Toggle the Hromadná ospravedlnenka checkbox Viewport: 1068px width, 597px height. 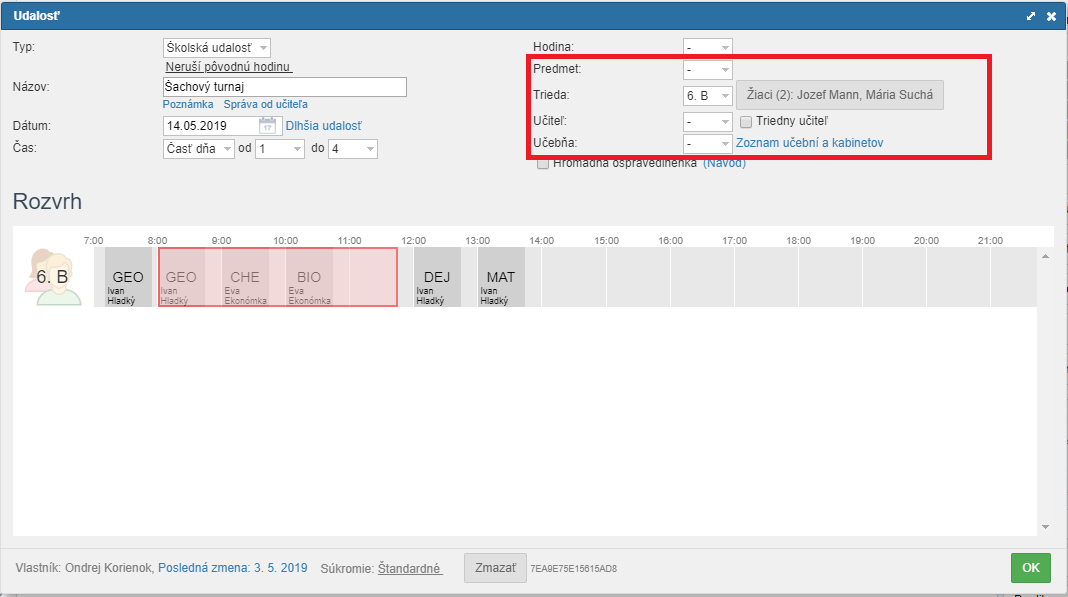[543, 164]
